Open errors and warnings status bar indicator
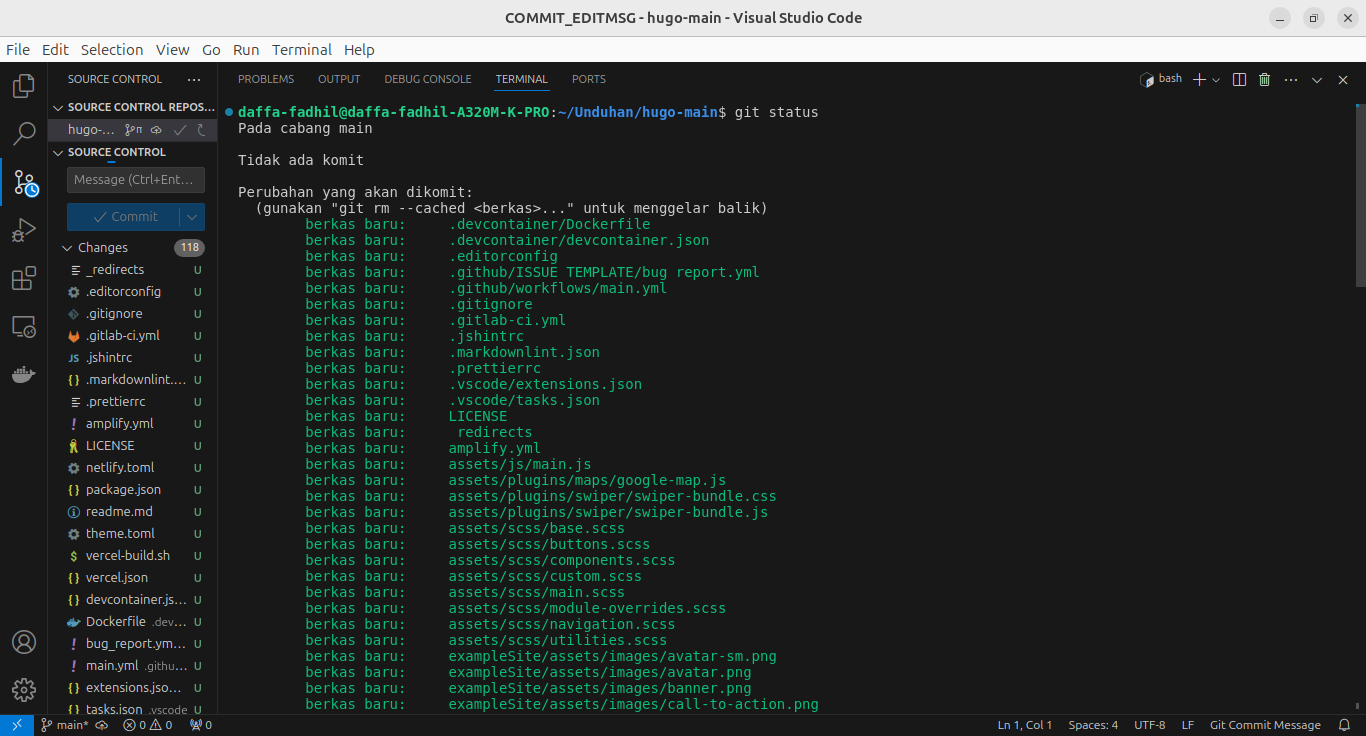This screenshot has width=1366, height=736. tap(147, 725)
